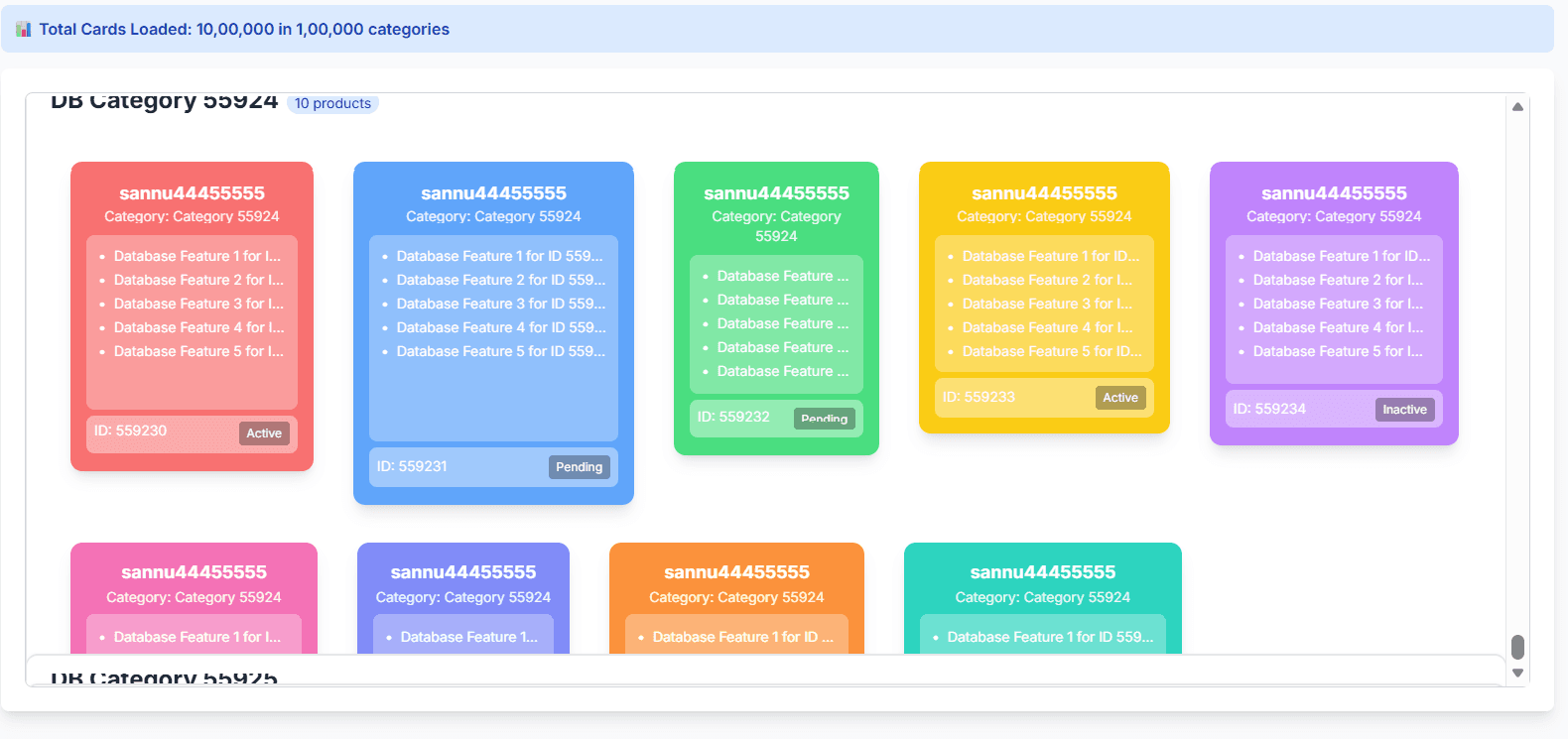
Task: Click the orange card title sannu44455555
Action: pyautogui.click(x=736, y=572)
